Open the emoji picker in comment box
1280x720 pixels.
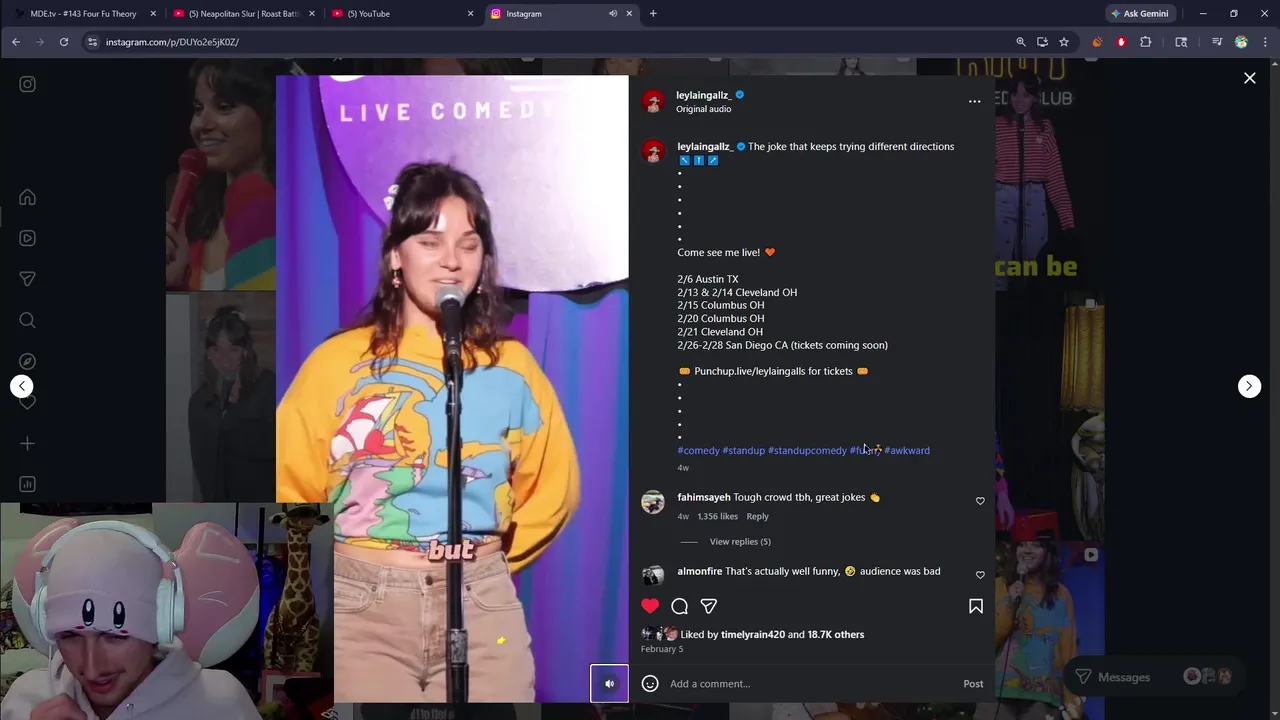pos(650,684)
